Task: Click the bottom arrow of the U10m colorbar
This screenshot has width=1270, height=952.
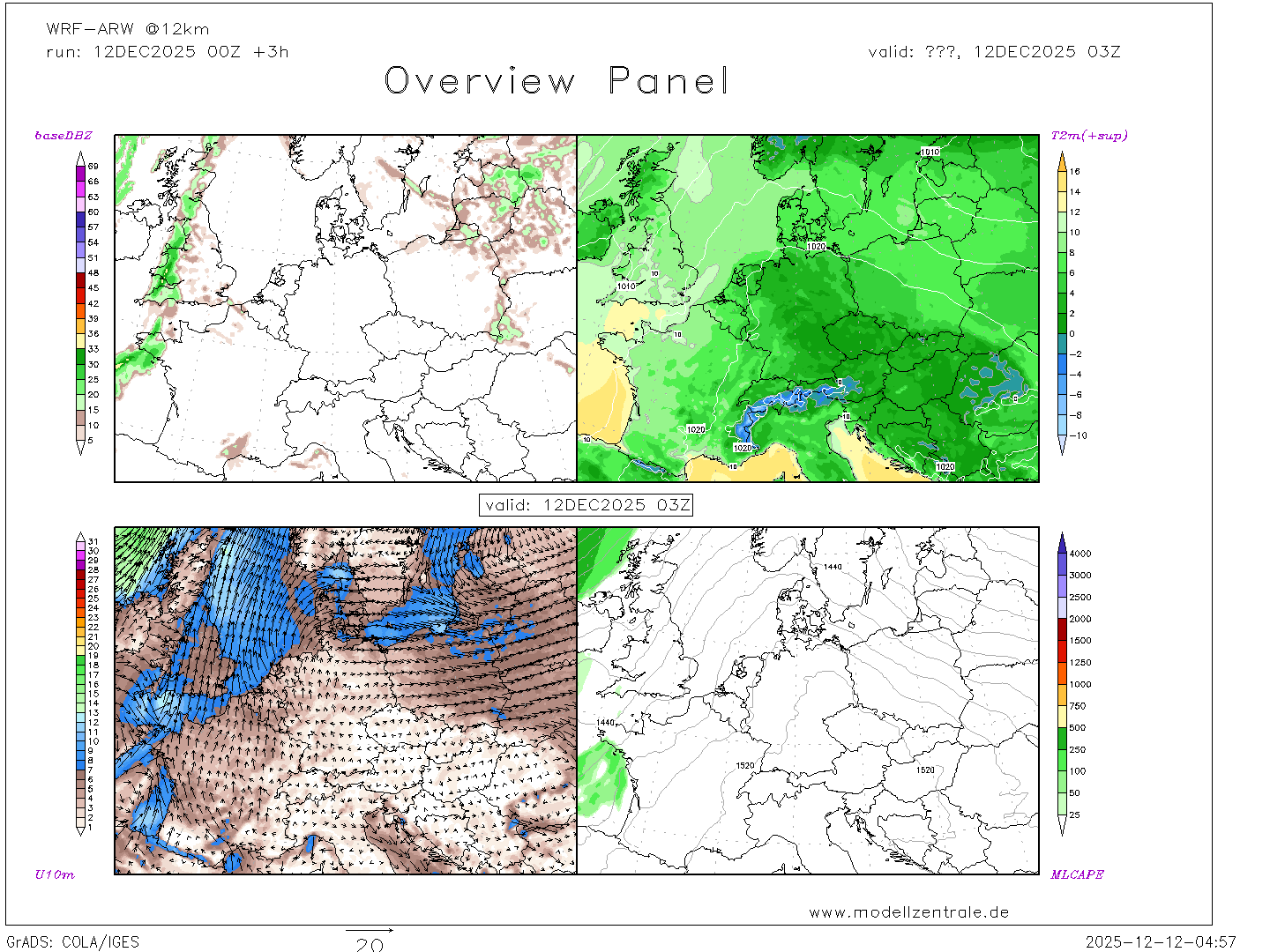Action: 81,830
